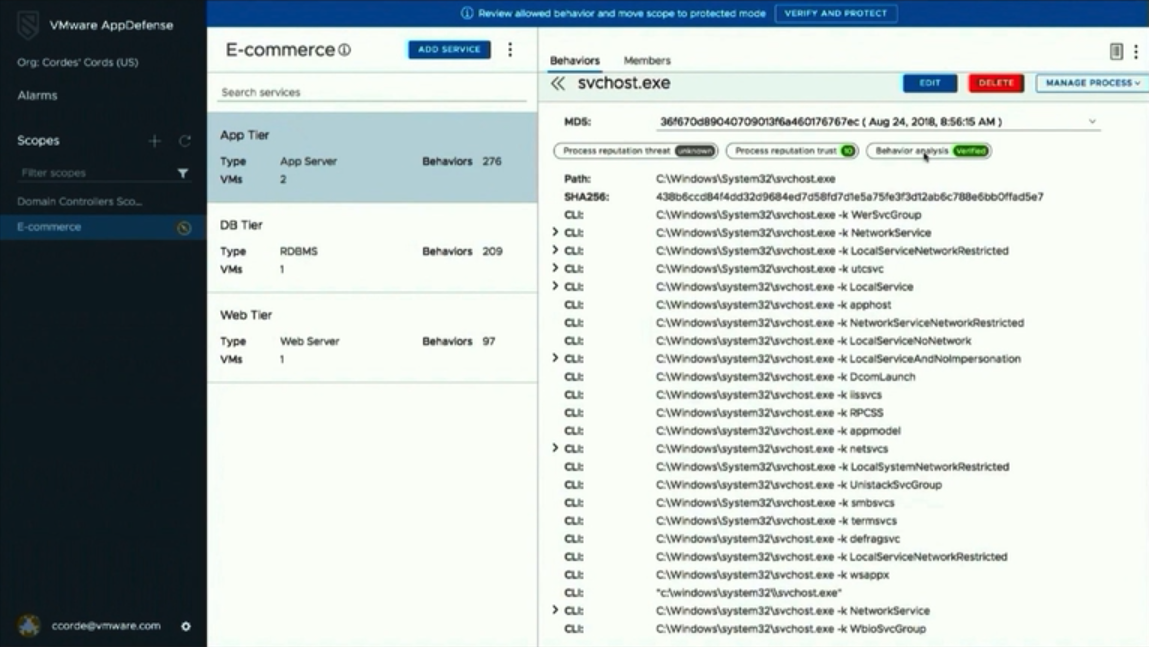
Task: Click the E-commerce scope status icon in sidebar
Action: [184, 228]
